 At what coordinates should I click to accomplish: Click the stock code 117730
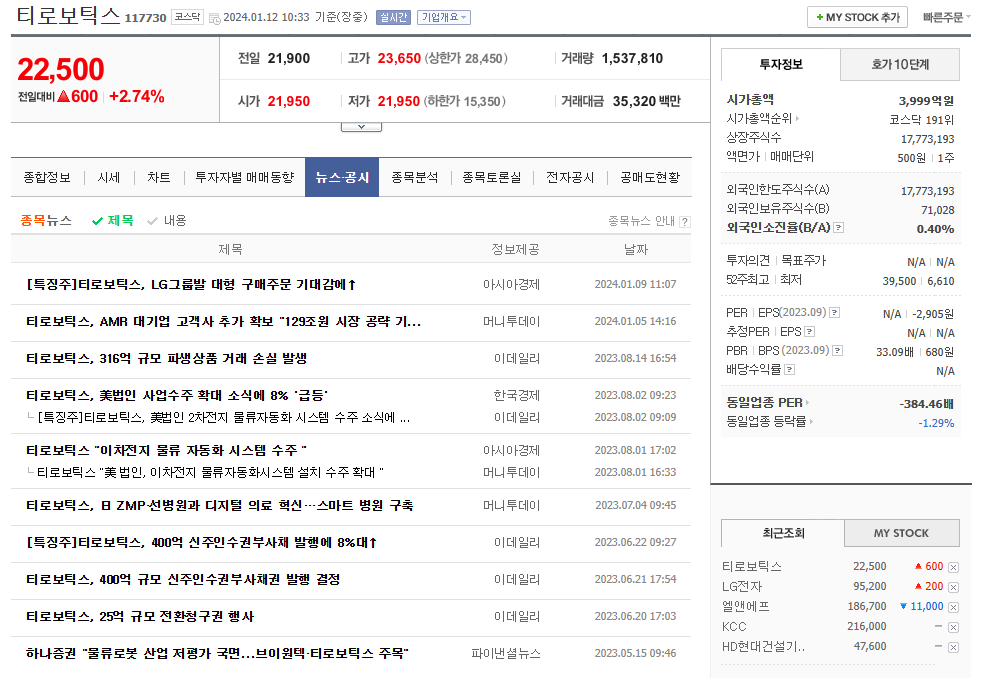[146, 18]
